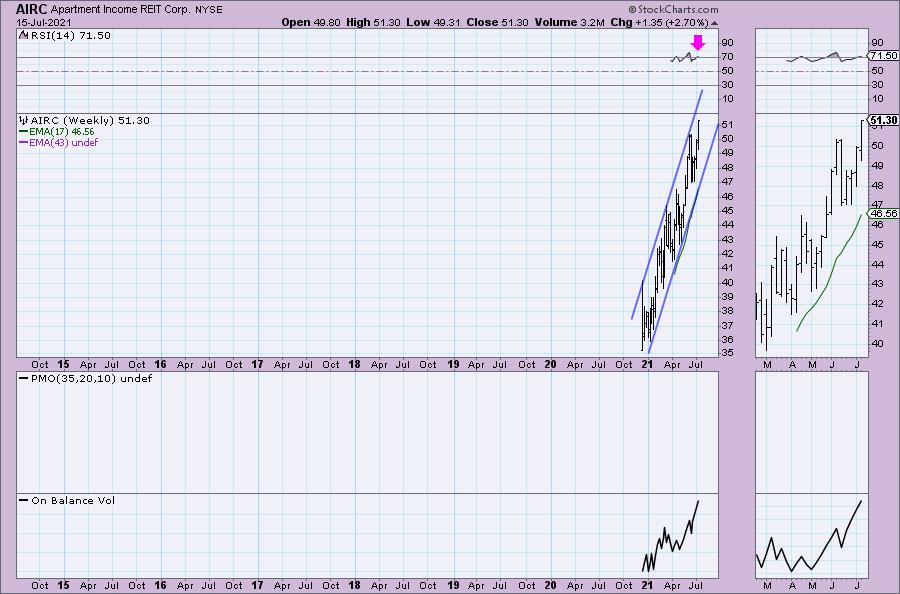900x594 pixels.
Task: Click the purple EMA(43) legend color marker
Action: [x=24, y=142]
